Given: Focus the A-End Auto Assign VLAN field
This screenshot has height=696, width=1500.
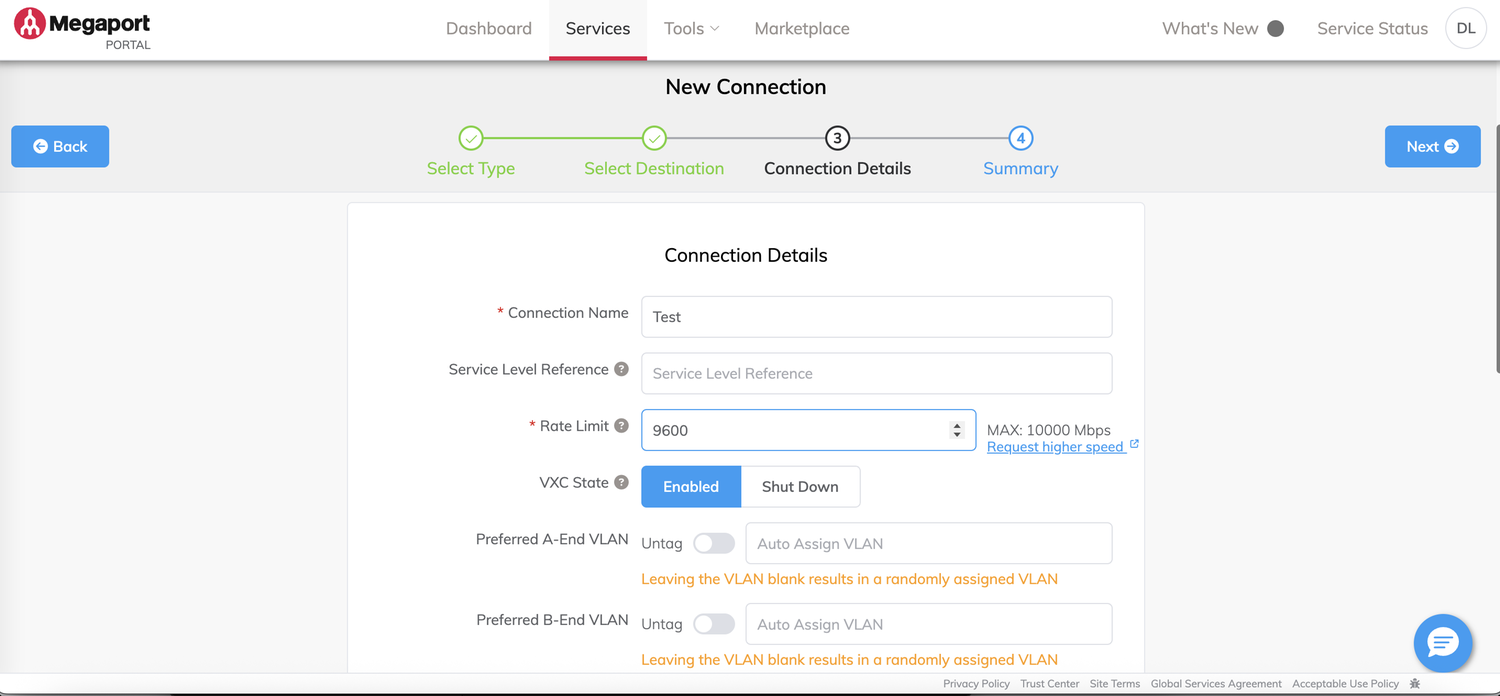Looking at the screenshot, I should (x=929, y=543).
